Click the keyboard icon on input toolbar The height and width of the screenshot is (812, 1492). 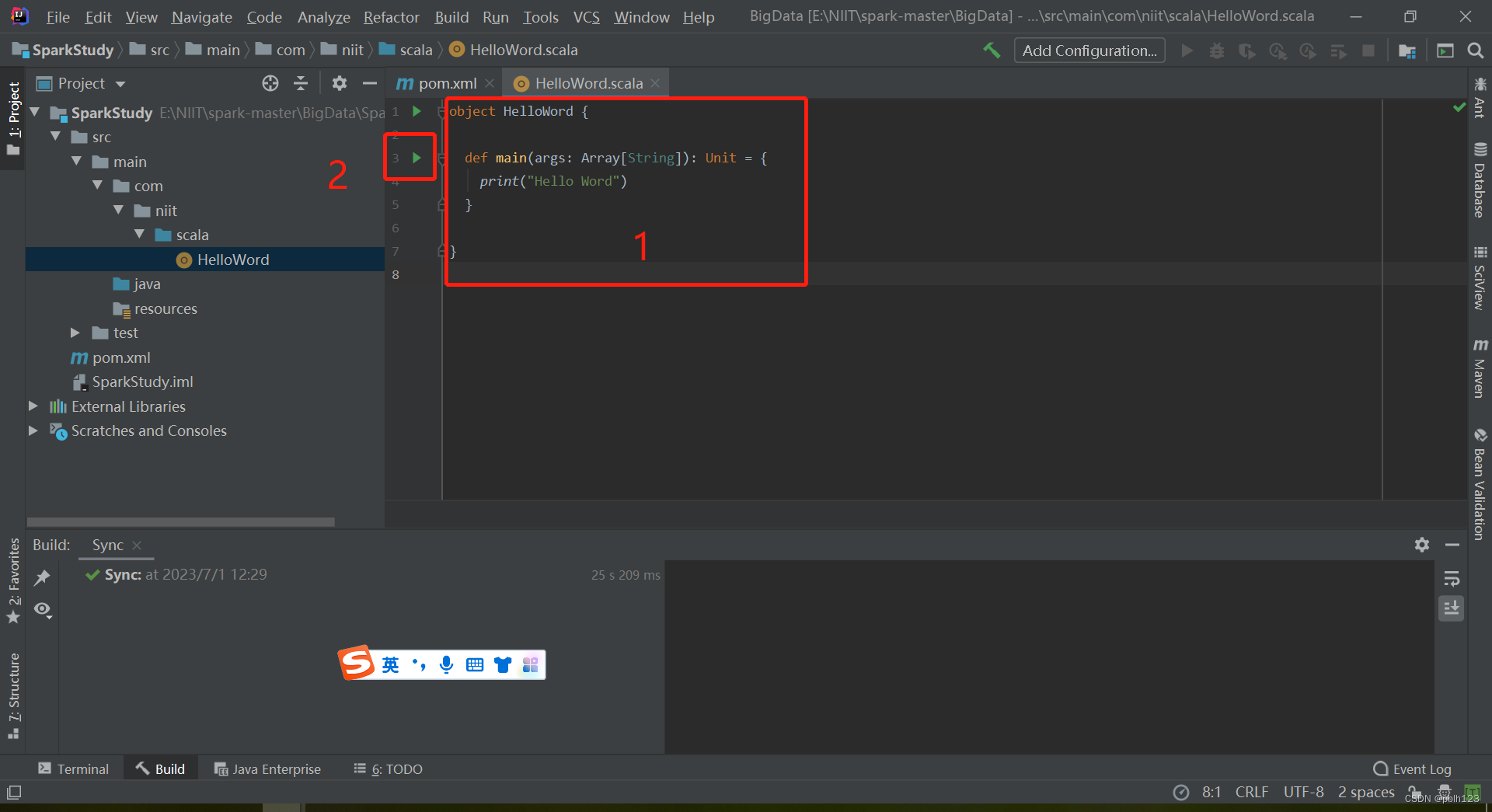click(x=475, y=664)
